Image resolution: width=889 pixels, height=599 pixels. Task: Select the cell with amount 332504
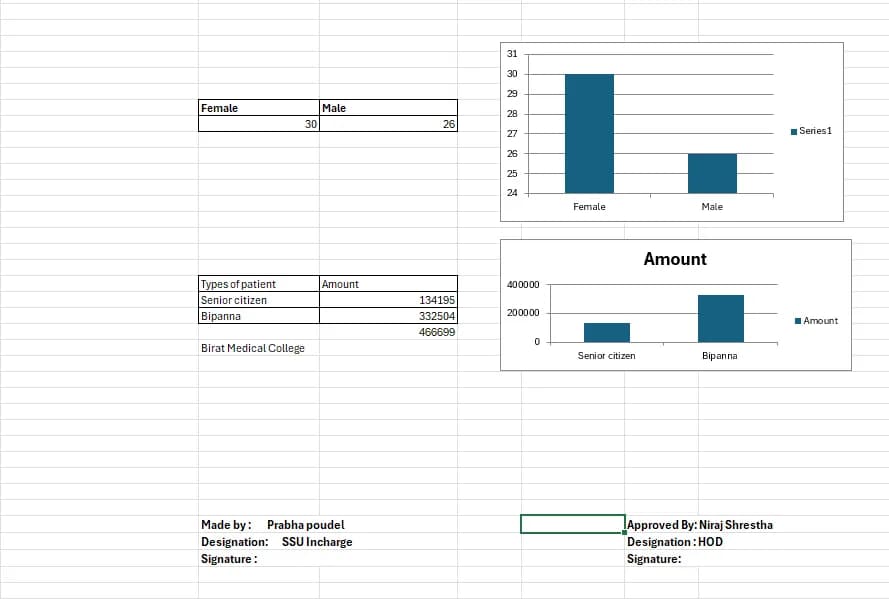tap(388, 316)
